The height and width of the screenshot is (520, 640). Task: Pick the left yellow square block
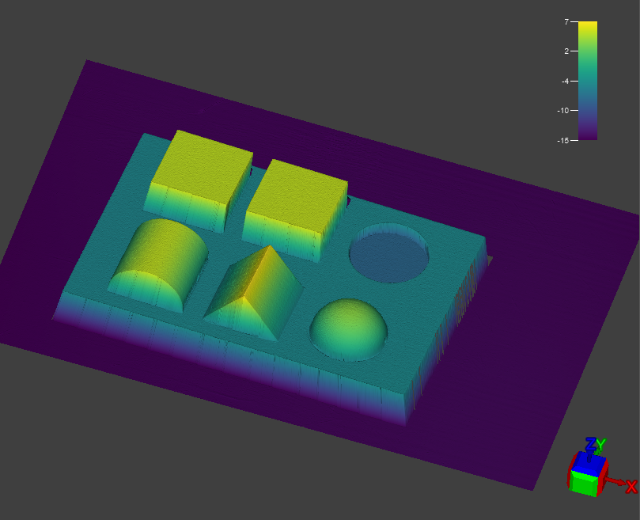[201, 160]
